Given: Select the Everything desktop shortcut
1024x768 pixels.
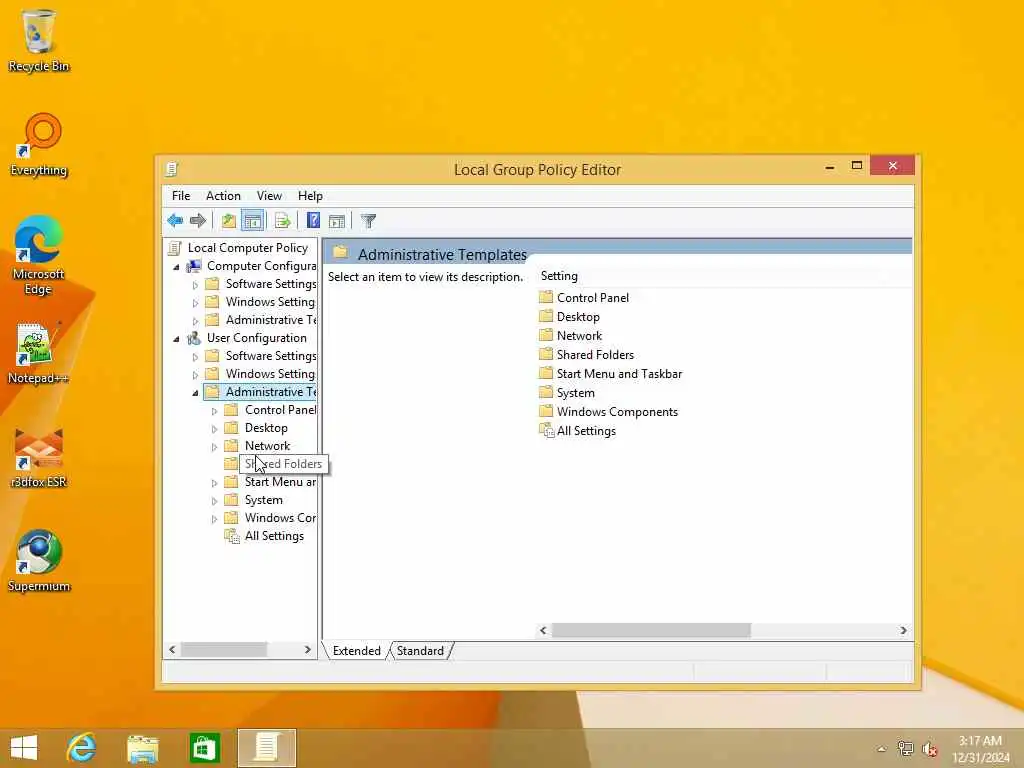Looking at the screenshot, I should coord(39,144).
